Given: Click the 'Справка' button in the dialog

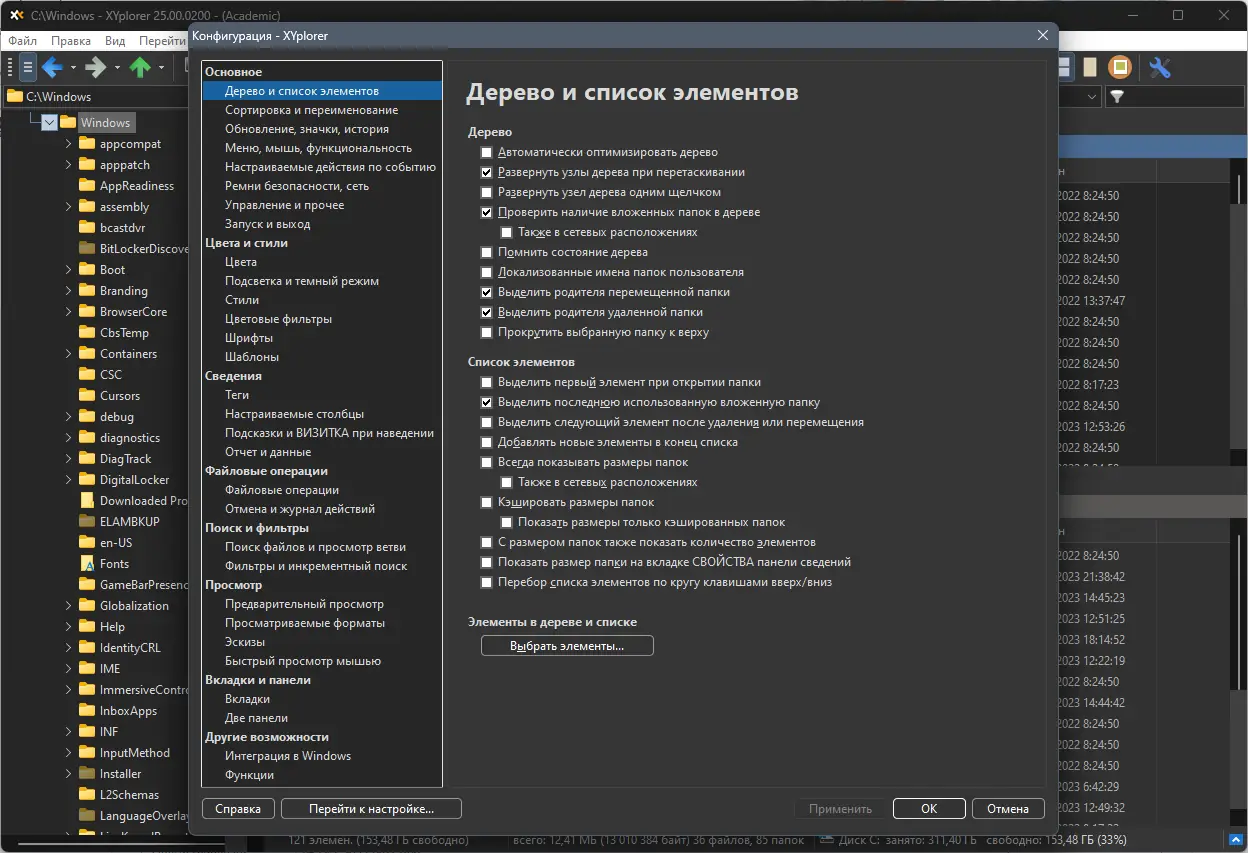Looking at the screenshot, I should [x=238, y=808].
